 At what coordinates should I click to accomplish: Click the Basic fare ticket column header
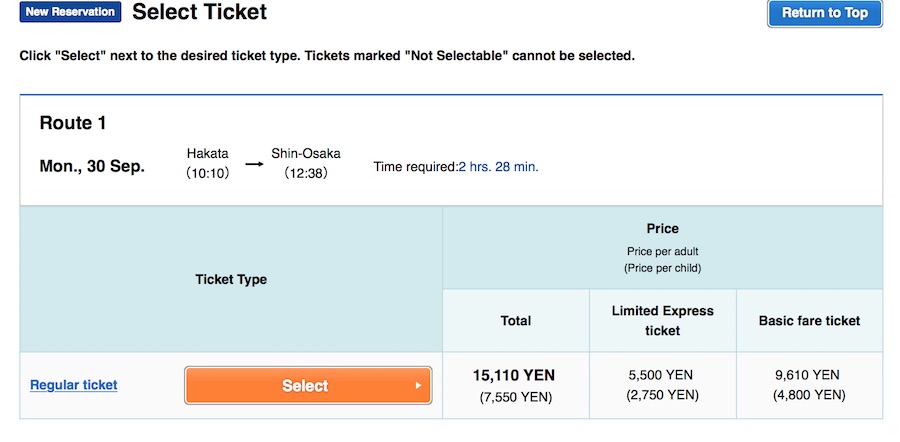click(x=809, y=321)
